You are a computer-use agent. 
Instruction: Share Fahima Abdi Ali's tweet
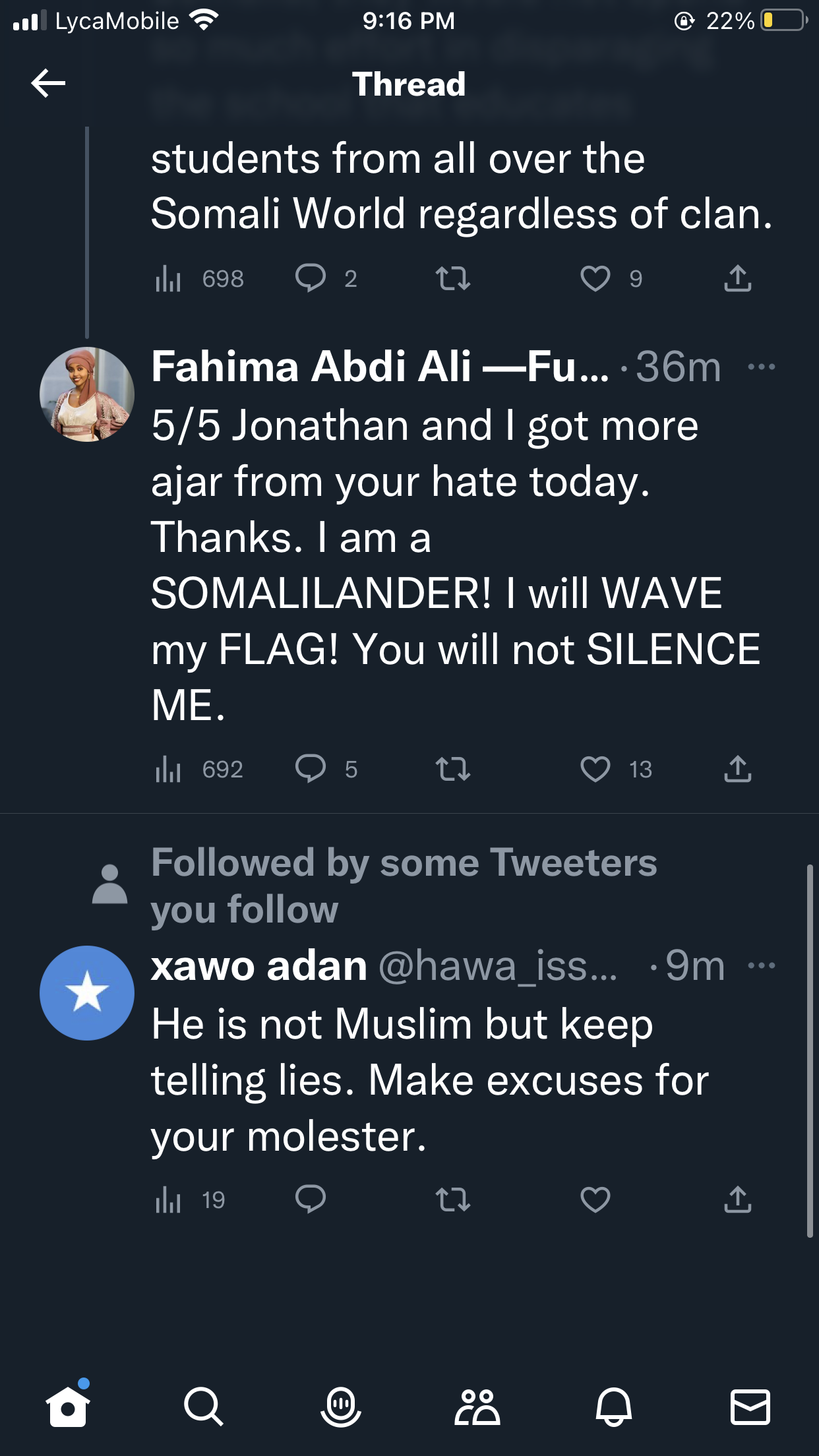(737, 769)
